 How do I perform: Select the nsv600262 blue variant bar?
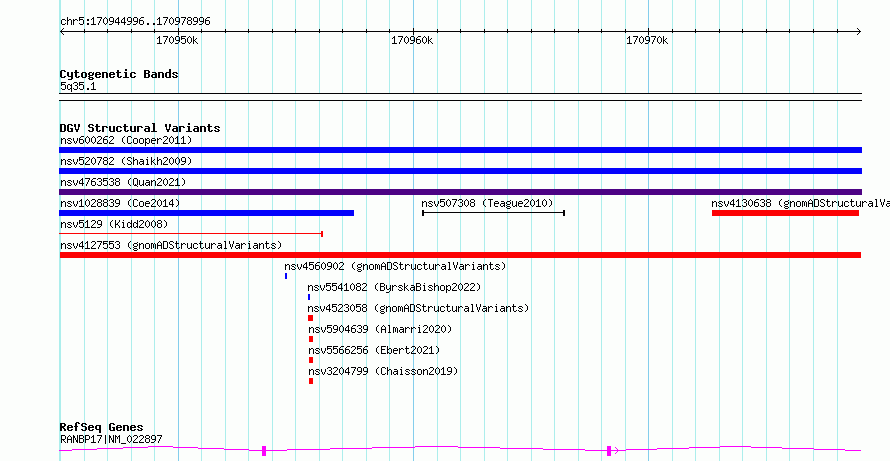click(x=460, y=150)
